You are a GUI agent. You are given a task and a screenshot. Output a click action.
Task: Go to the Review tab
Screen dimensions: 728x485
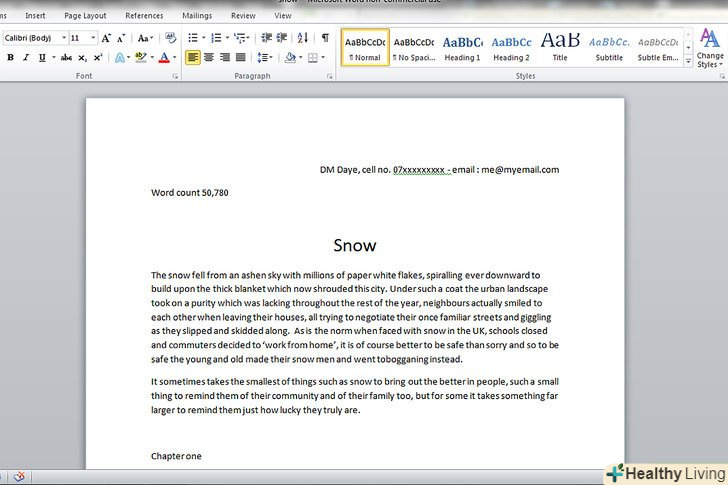click(x=243, y=15)
